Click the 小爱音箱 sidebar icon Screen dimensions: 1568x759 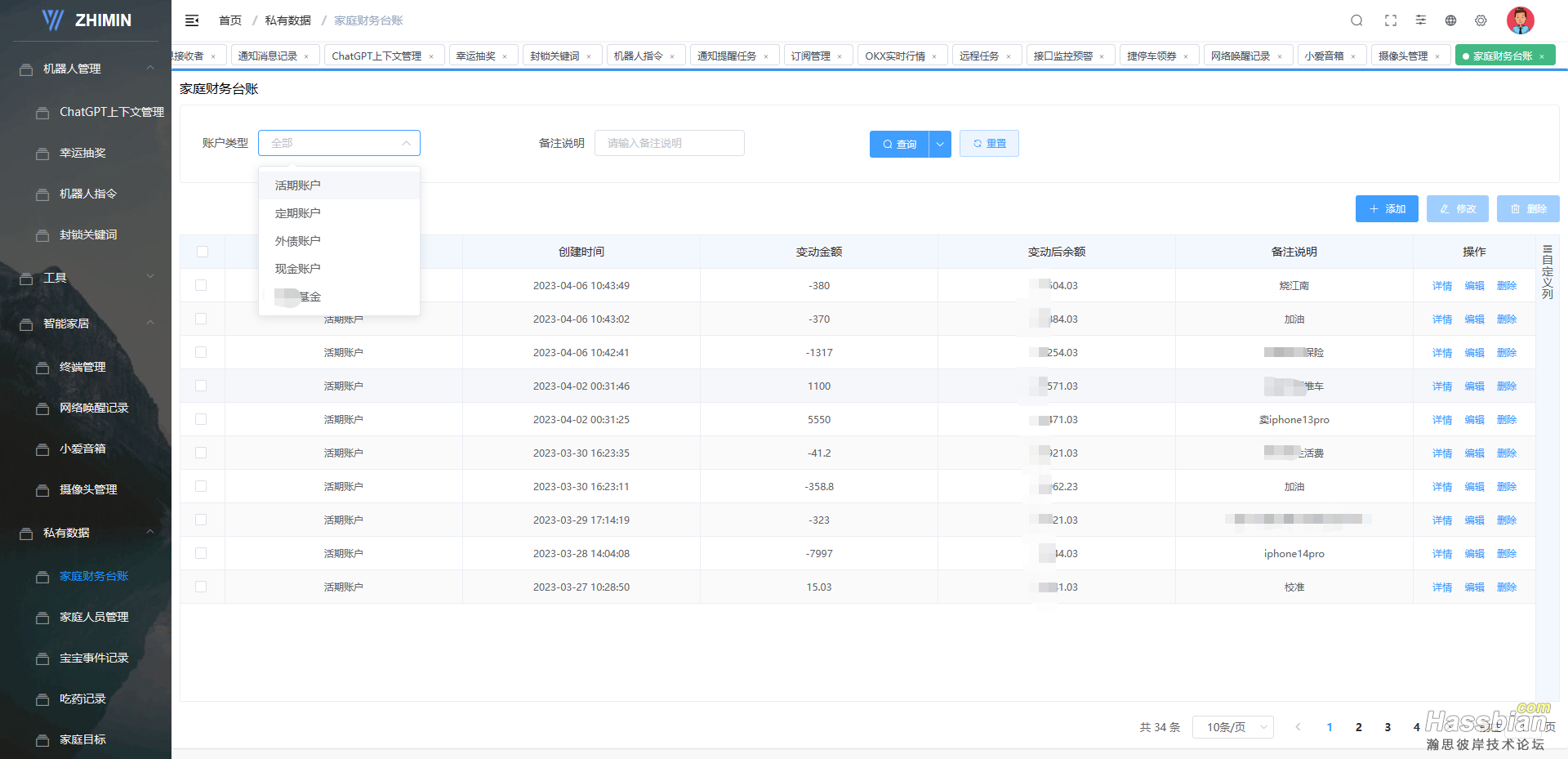click(x=42, y=449)
